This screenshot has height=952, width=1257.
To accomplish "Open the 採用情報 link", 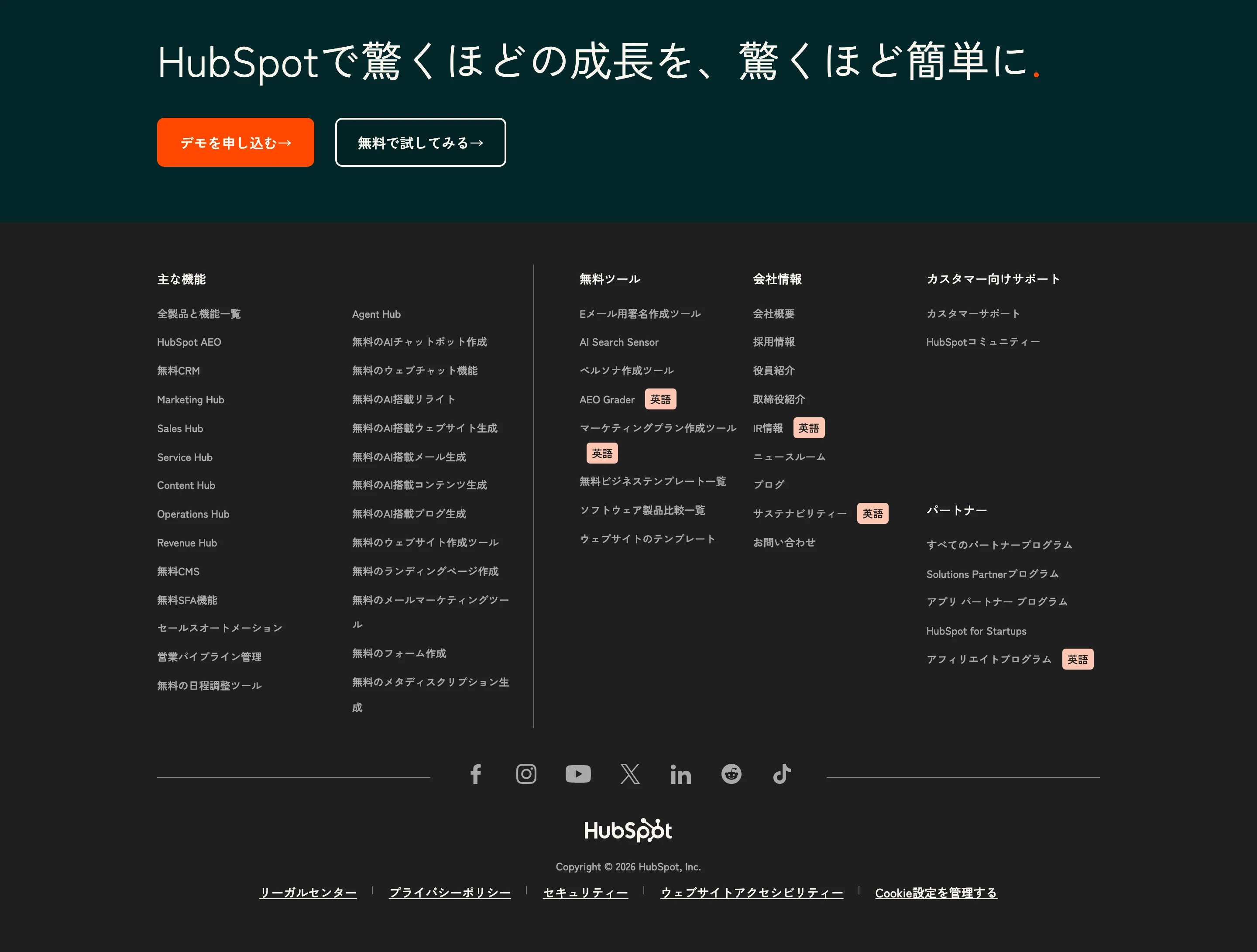I will coord(774,342).
